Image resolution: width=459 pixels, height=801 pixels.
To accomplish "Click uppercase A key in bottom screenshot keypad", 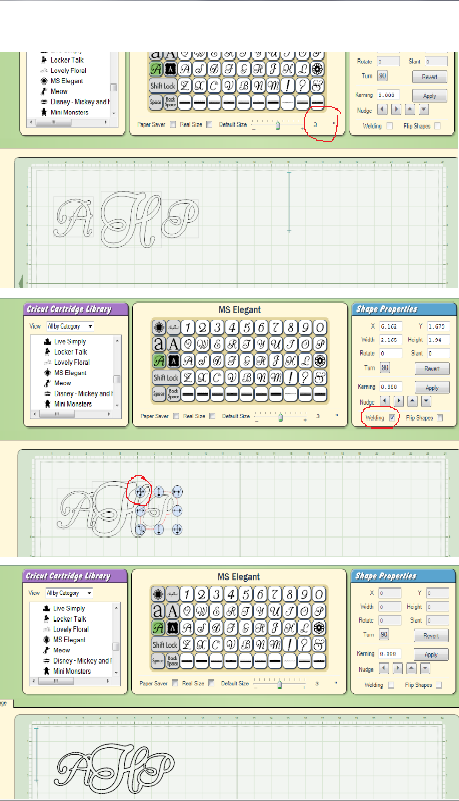I will tap(173, 611).
